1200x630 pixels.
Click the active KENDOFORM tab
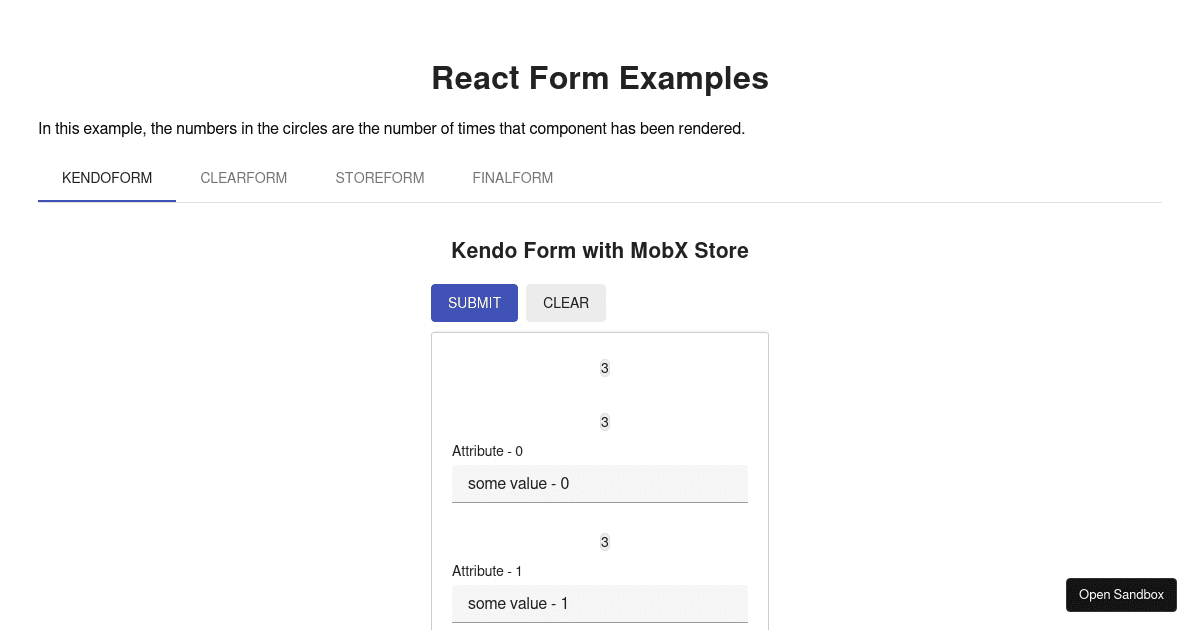107,178
